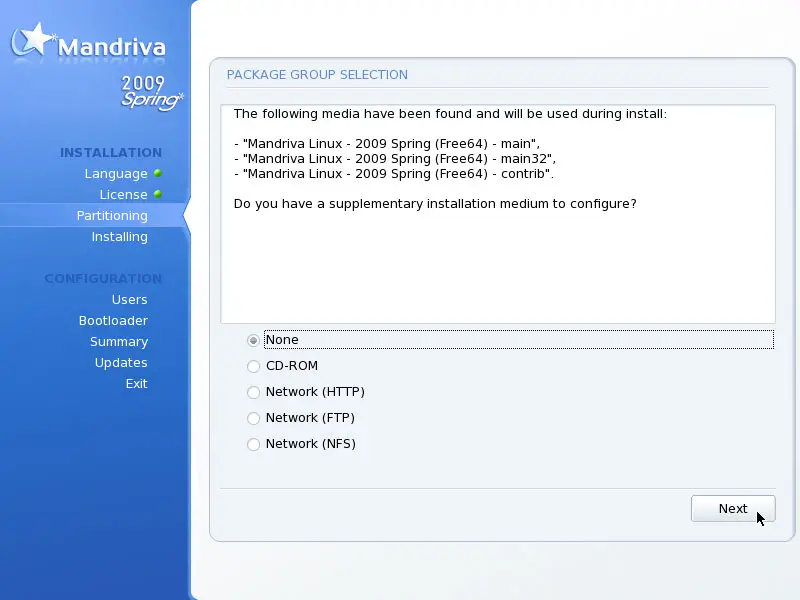
Task: Open the Updates step in sidebar
Action: [121, 363]
